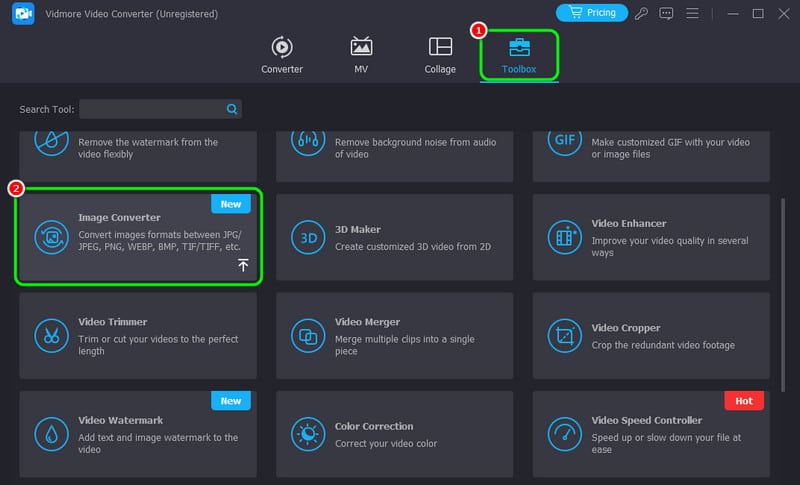Screen dimensions: 800x485
Task: Click the Video Speed Controller gauge icon
Action: 563,433
